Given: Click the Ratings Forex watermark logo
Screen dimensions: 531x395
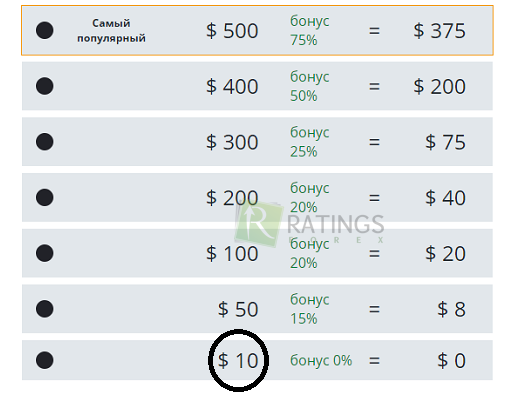Looking at the screenshot, I should click(x=310, y=224).
